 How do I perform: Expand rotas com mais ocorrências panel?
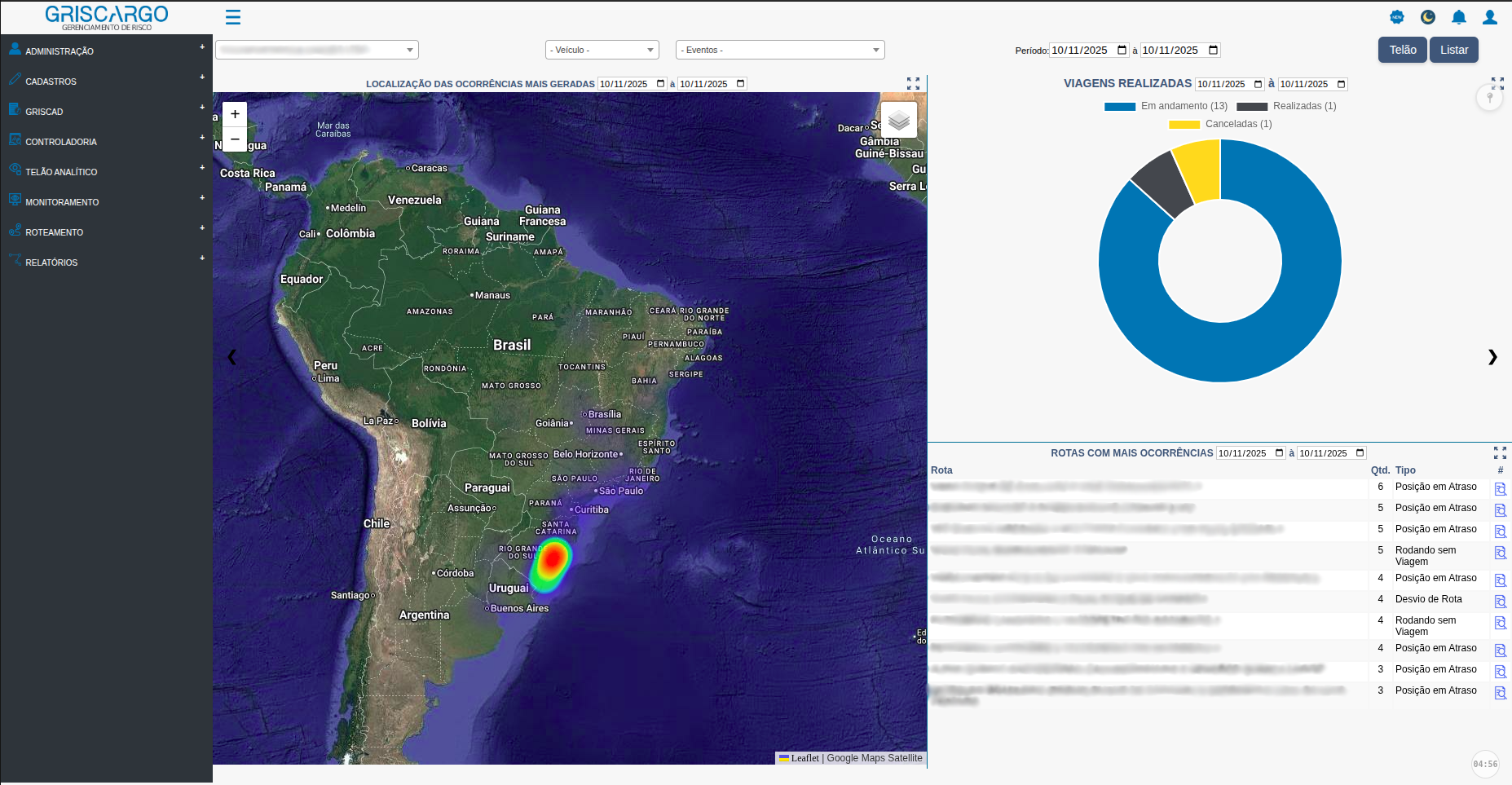(1499, 453)
